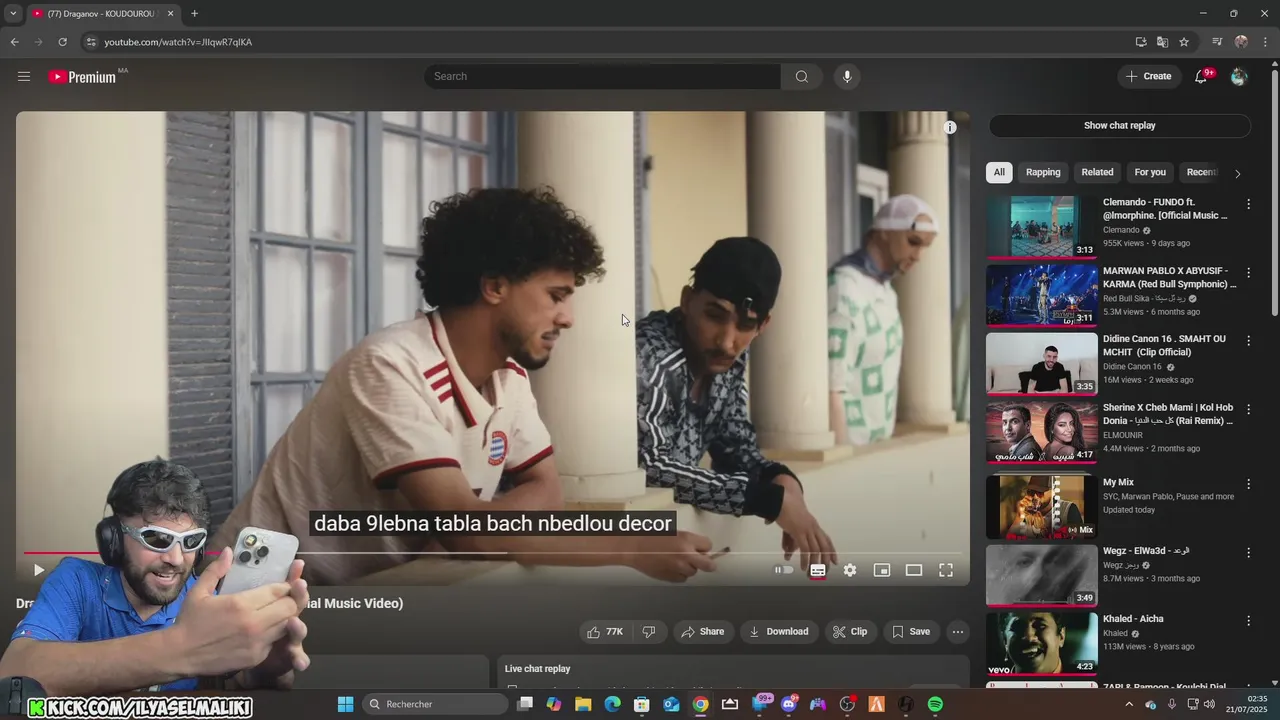Viewport: 1280px width, 720px height.
Task: Enter full screen mode
Action: coord(946,570)
